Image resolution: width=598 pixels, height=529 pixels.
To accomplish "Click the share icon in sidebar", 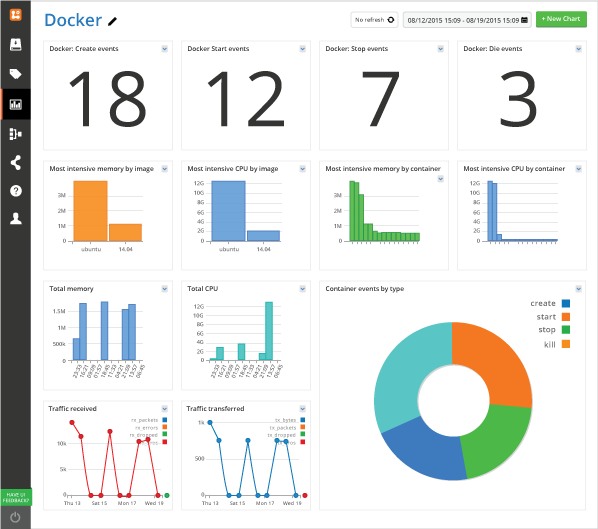I will pyautogui.click(x=16, y=163).
